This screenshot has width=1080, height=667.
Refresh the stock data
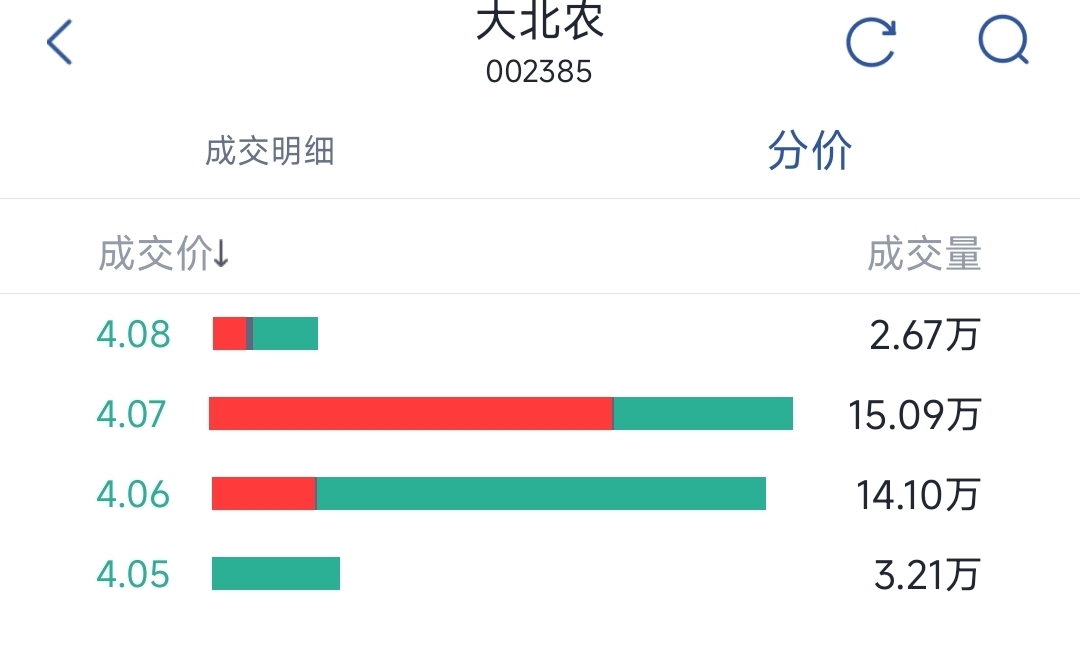(871, 42)
